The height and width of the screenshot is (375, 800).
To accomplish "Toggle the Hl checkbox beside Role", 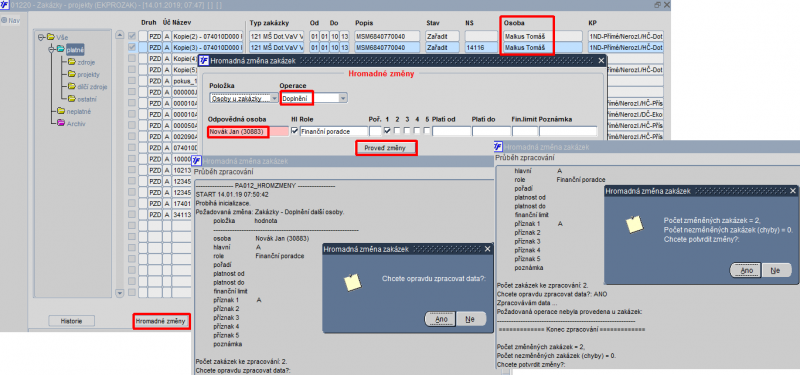I will 294,131.
